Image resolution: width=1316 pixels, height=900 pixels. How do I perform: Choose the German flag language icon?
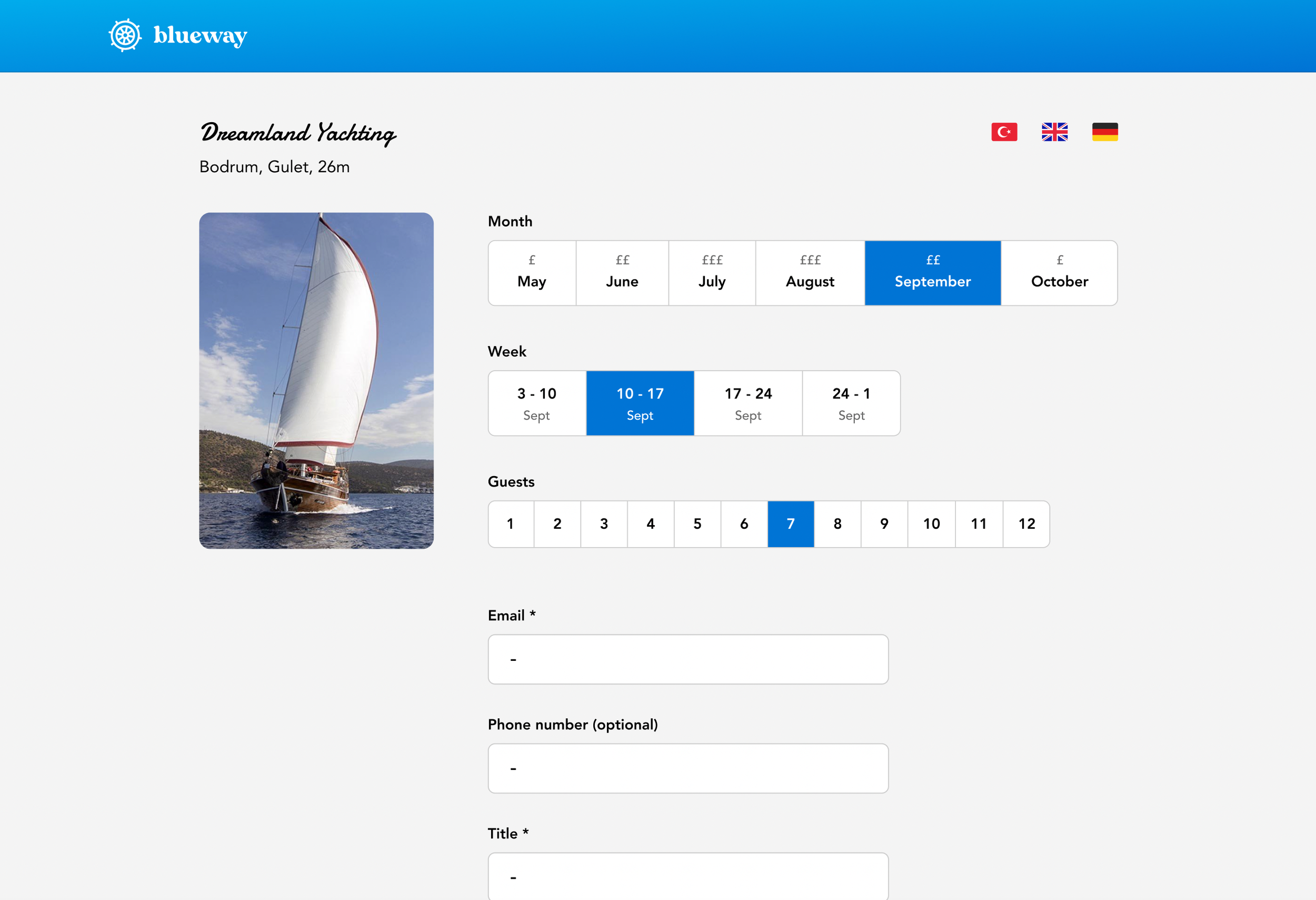pyautogui.click(x=1105, y=132)
